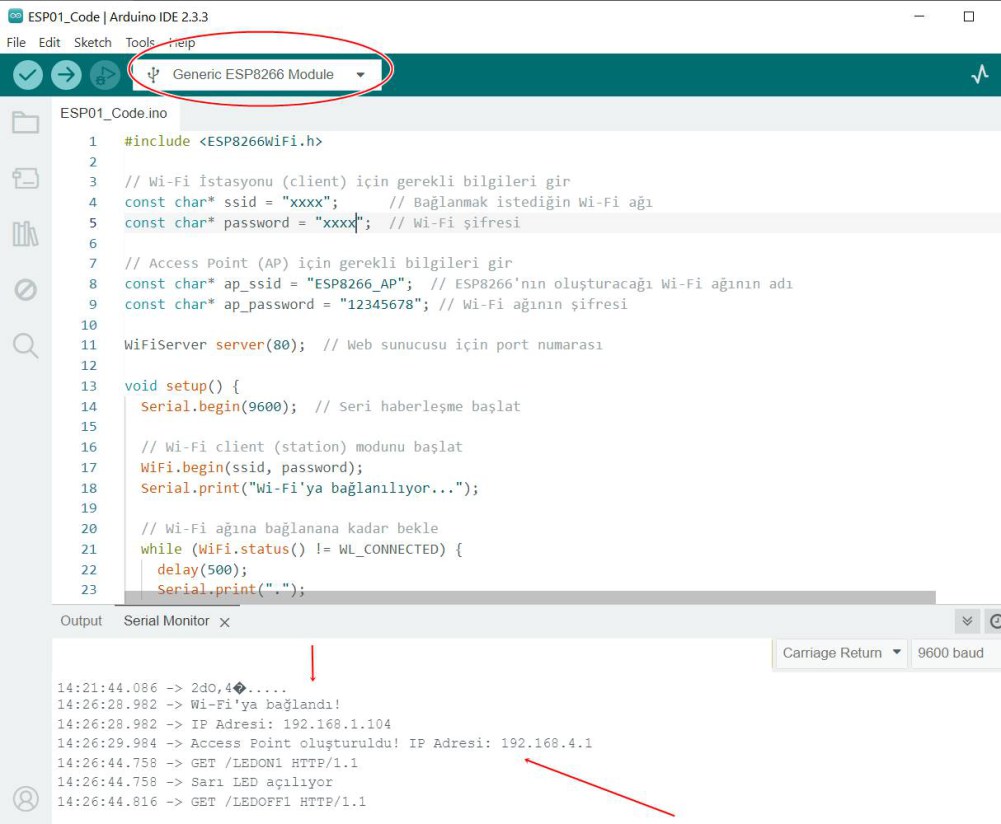This screenshot has height=824, width=1001.
Task: Click the ap_password = "12345678" declaration
Action: 277,304
